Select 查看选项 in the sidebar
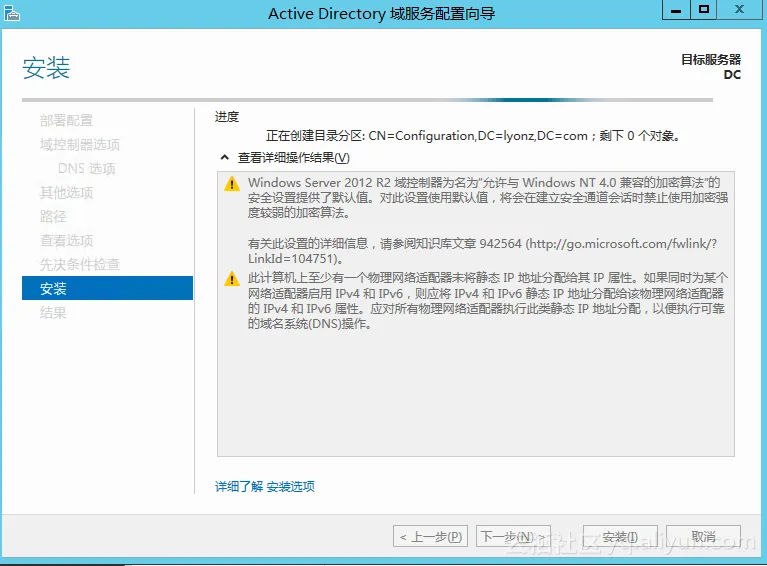 point(67,240)
